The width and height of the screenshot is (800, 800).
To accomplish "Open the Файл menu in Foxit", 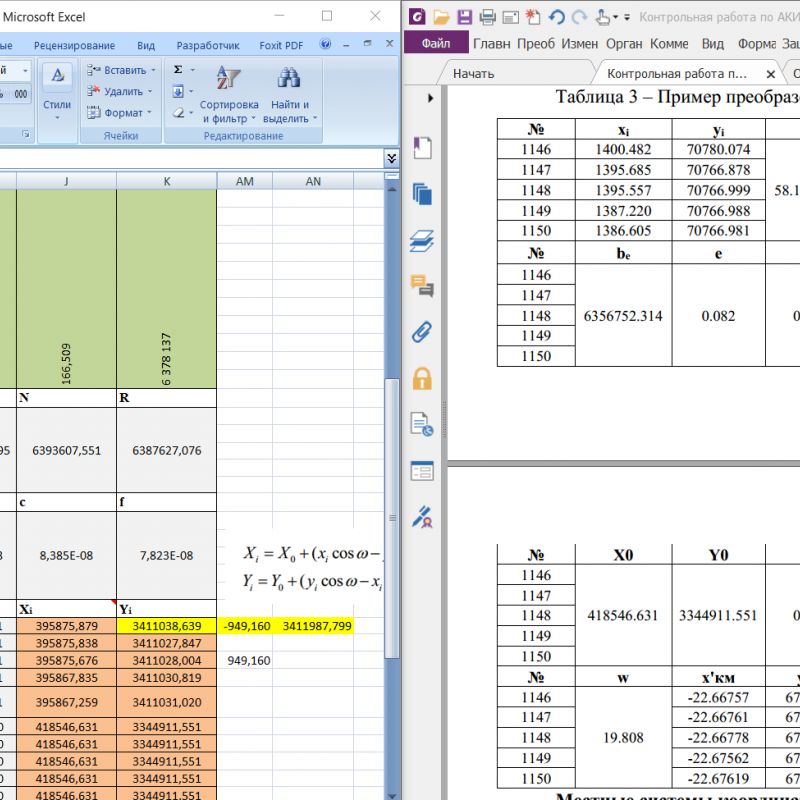I will 436,44.
